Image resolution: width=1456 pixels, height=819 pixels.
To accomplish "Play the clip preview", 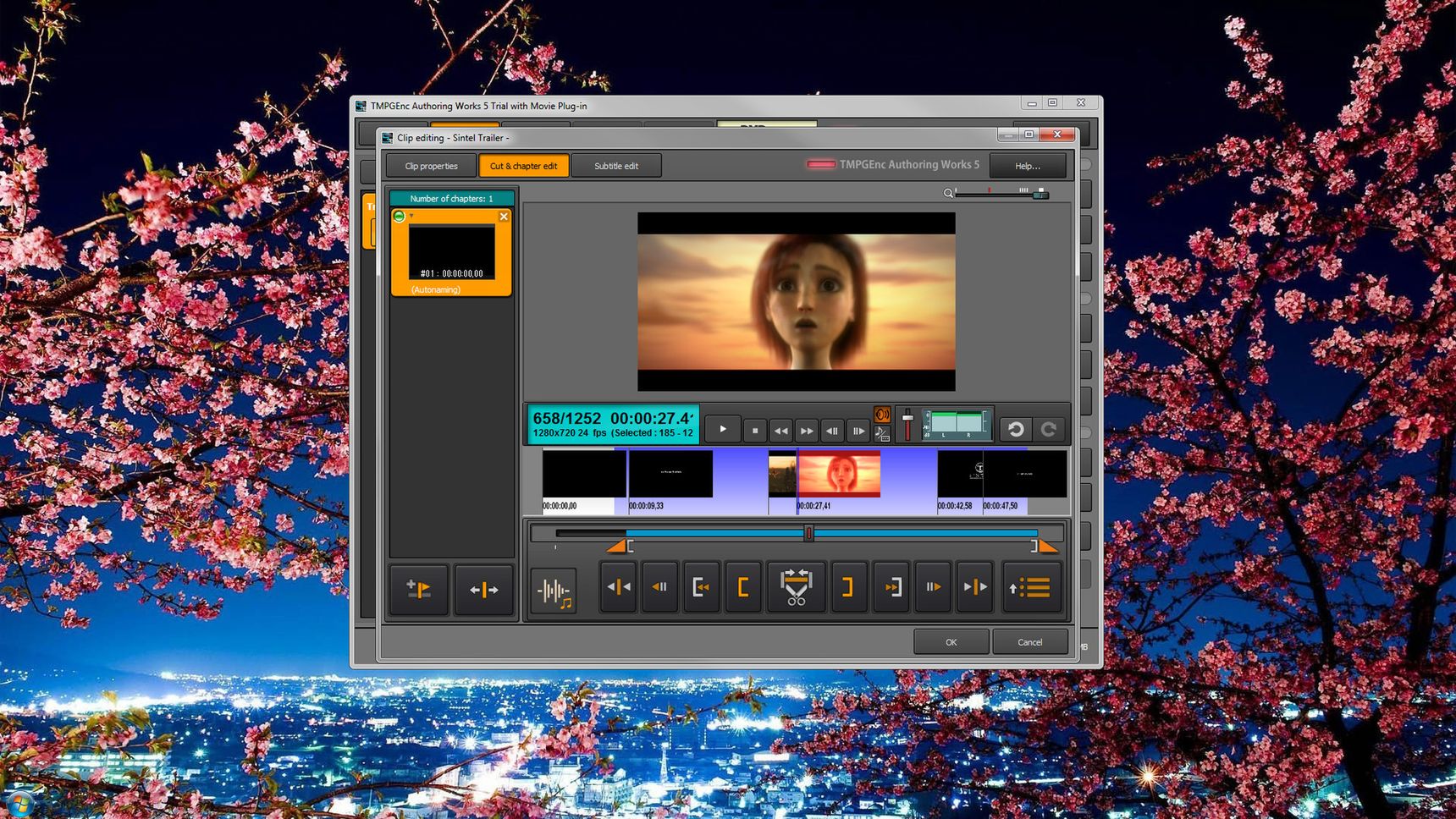I will coord(722,429).
